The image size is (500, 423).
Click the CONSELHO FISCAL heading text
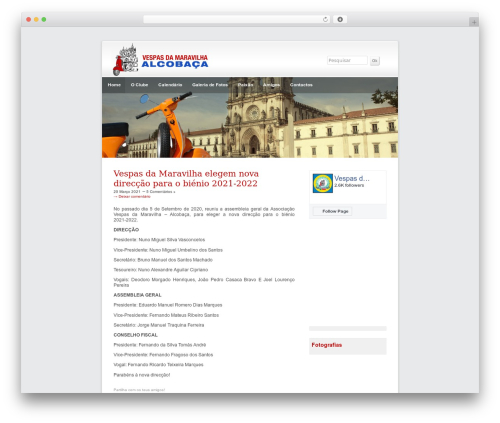pos(135,335)
